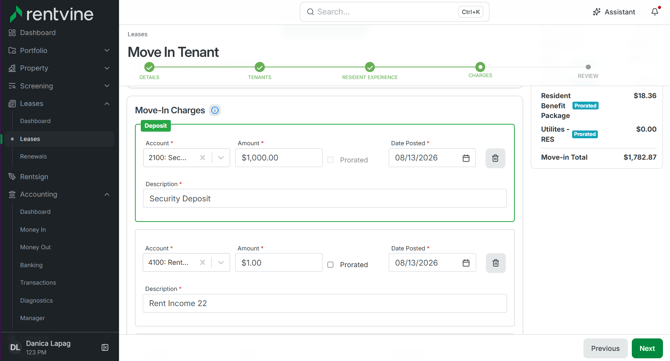The width and height of the screenshot is (670, 361).
Task: Focus the Search field
Action: (394, 12)
